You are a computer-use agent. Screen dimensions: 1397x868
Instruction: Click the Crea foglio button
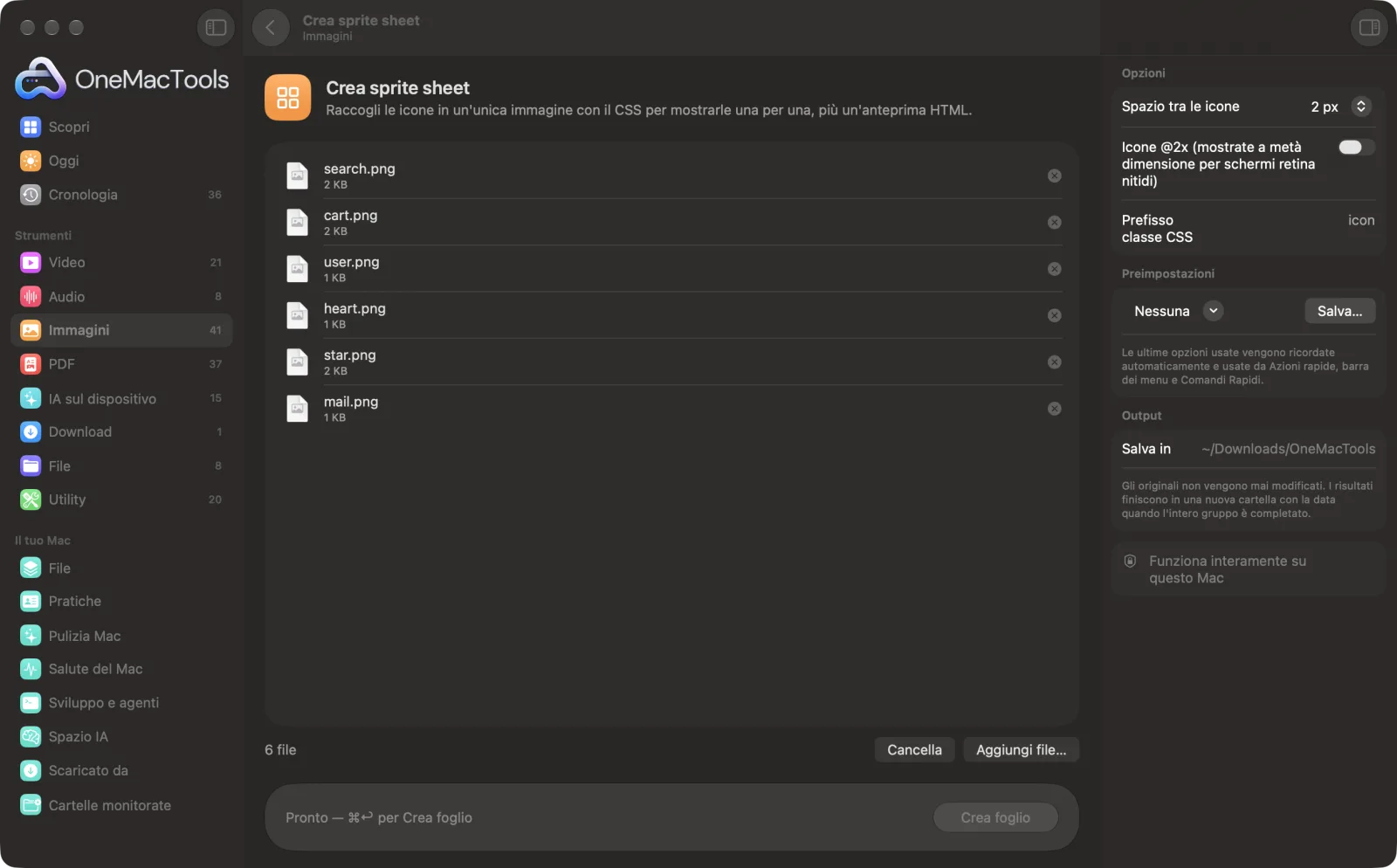995,817
